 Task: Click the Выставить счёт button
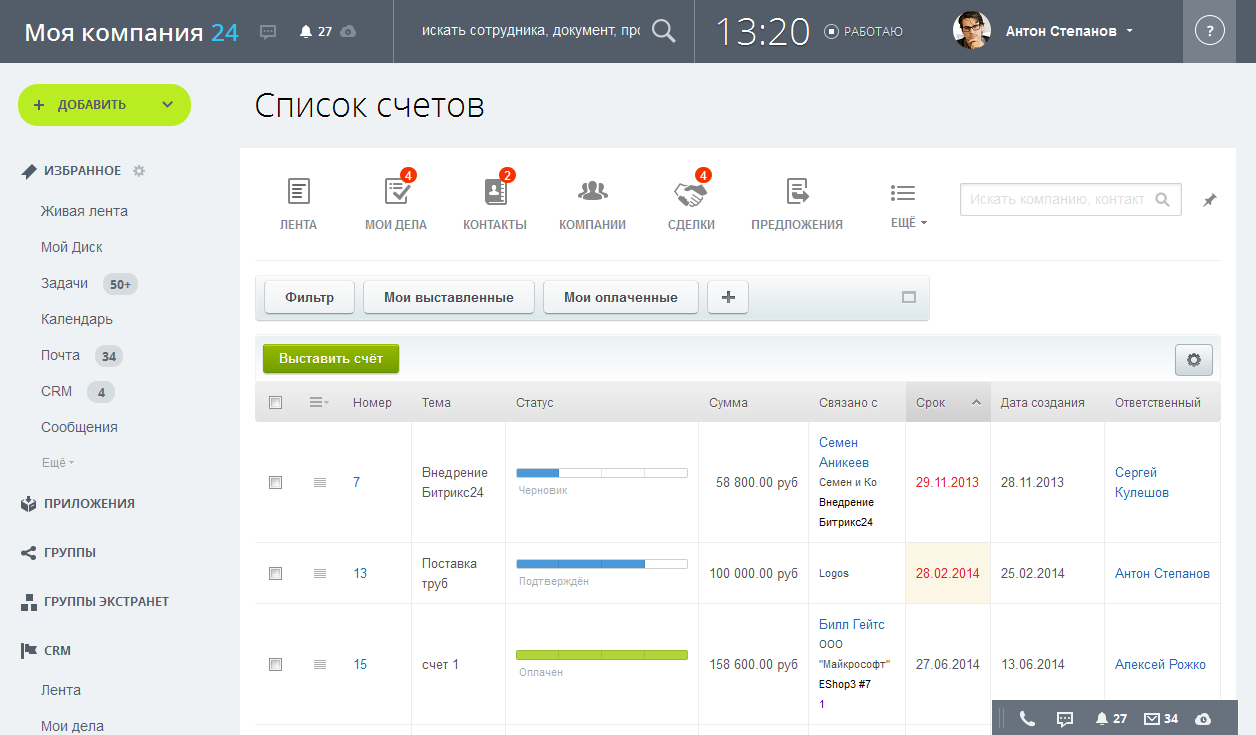click(331, 359)
